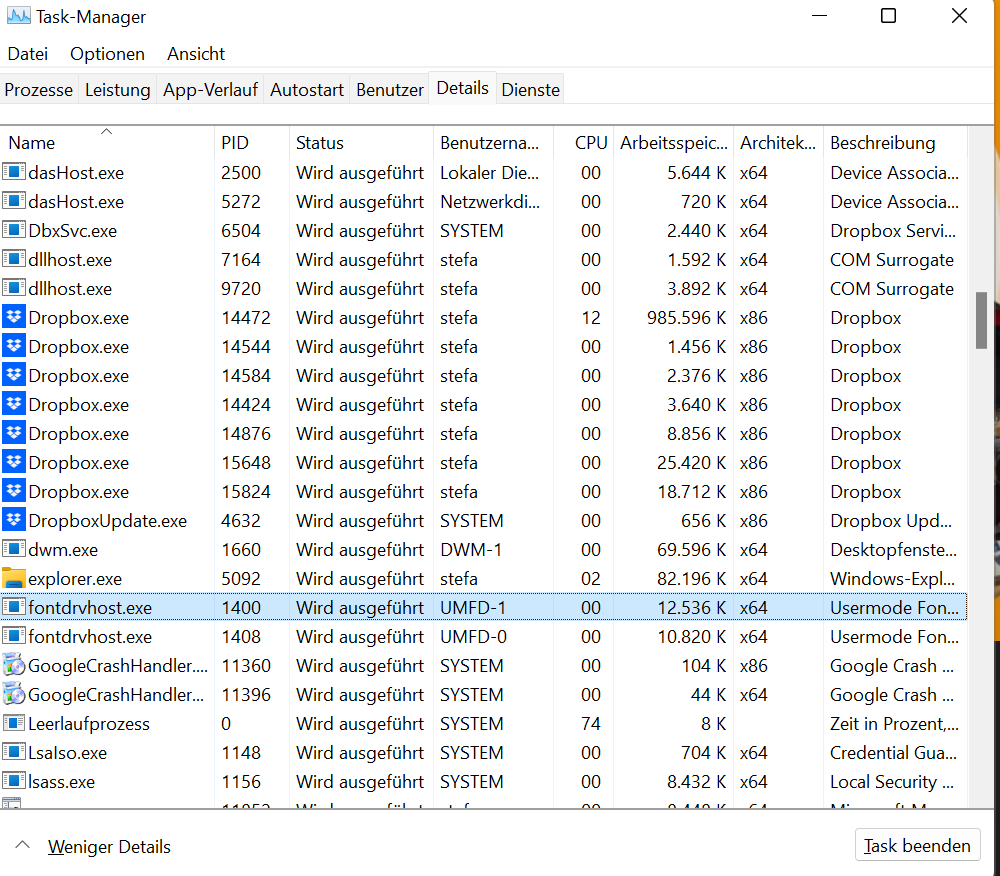Click the vertical scrollbar thumb
The image size is (1000, 876).
click(981, 321)
